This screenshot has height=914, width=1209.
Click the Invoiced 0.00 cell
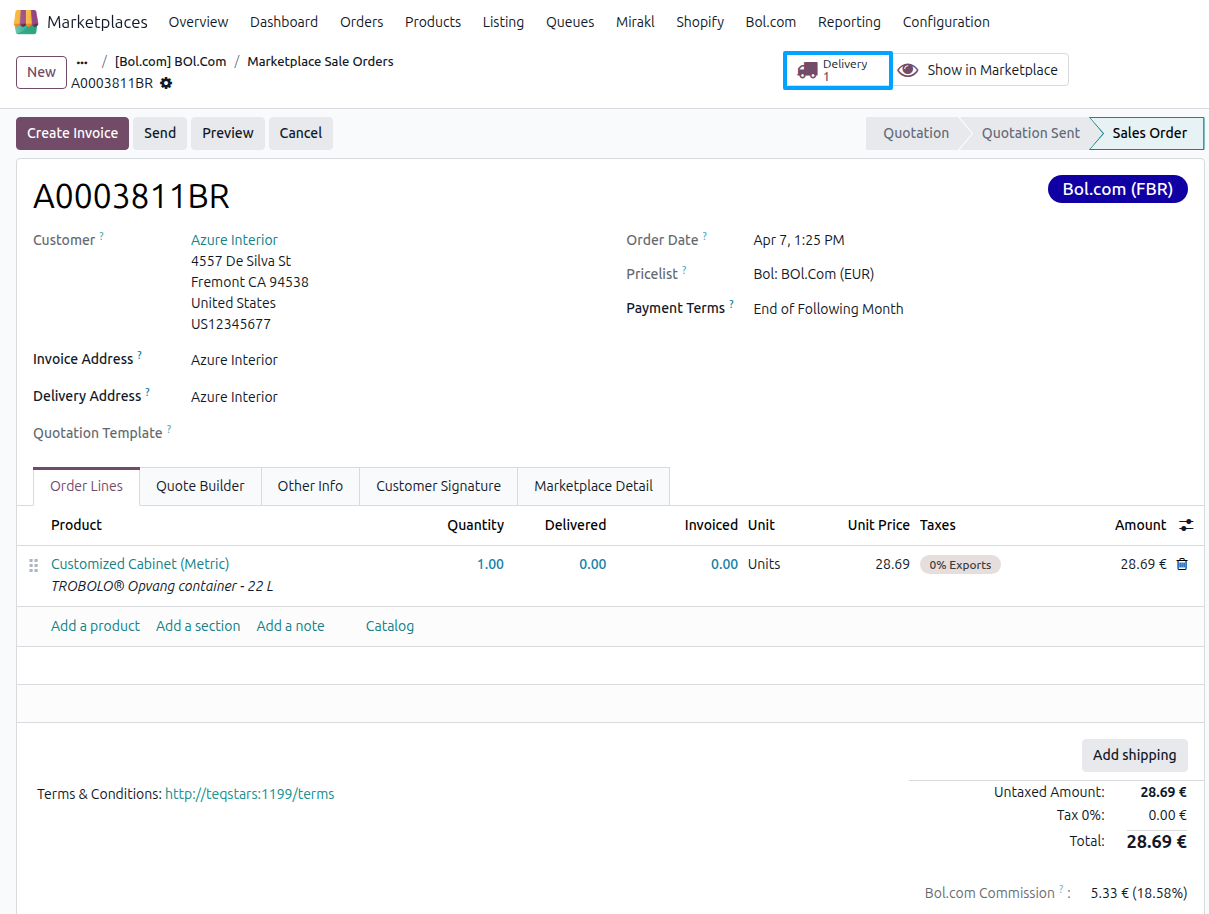pyautogui.click(x=724, y=564)
